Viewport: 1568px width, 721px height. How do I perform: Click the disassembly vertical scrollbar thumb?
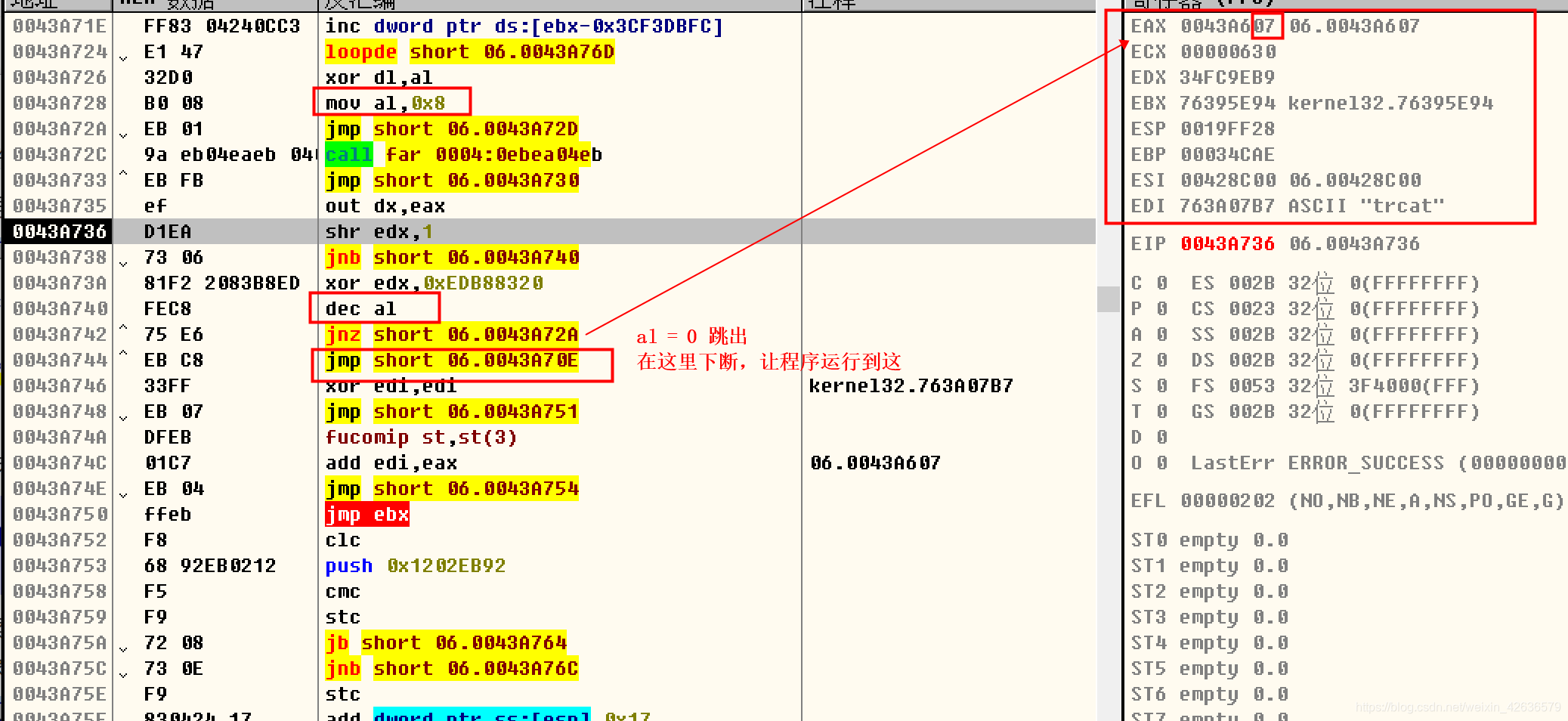coord(1109,299)
